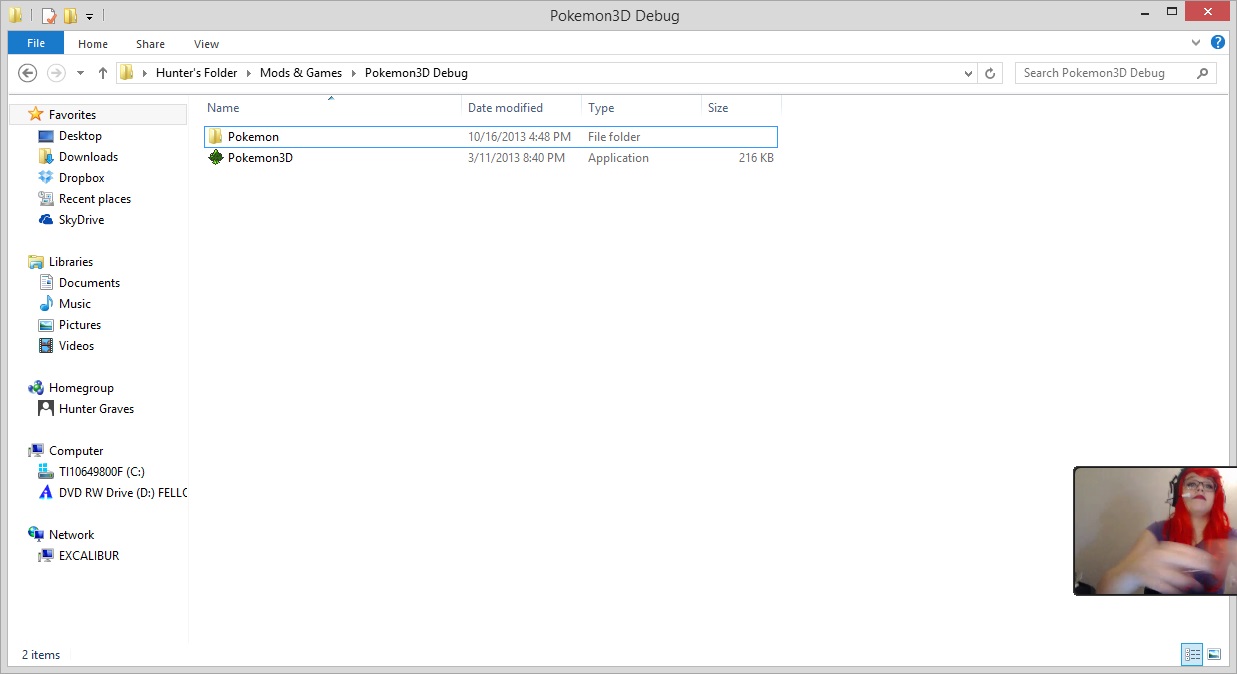Screen dimensions: 1237x674
Task: Expand the ribbon with the chevron
Action: click(x=1197, y=43)
